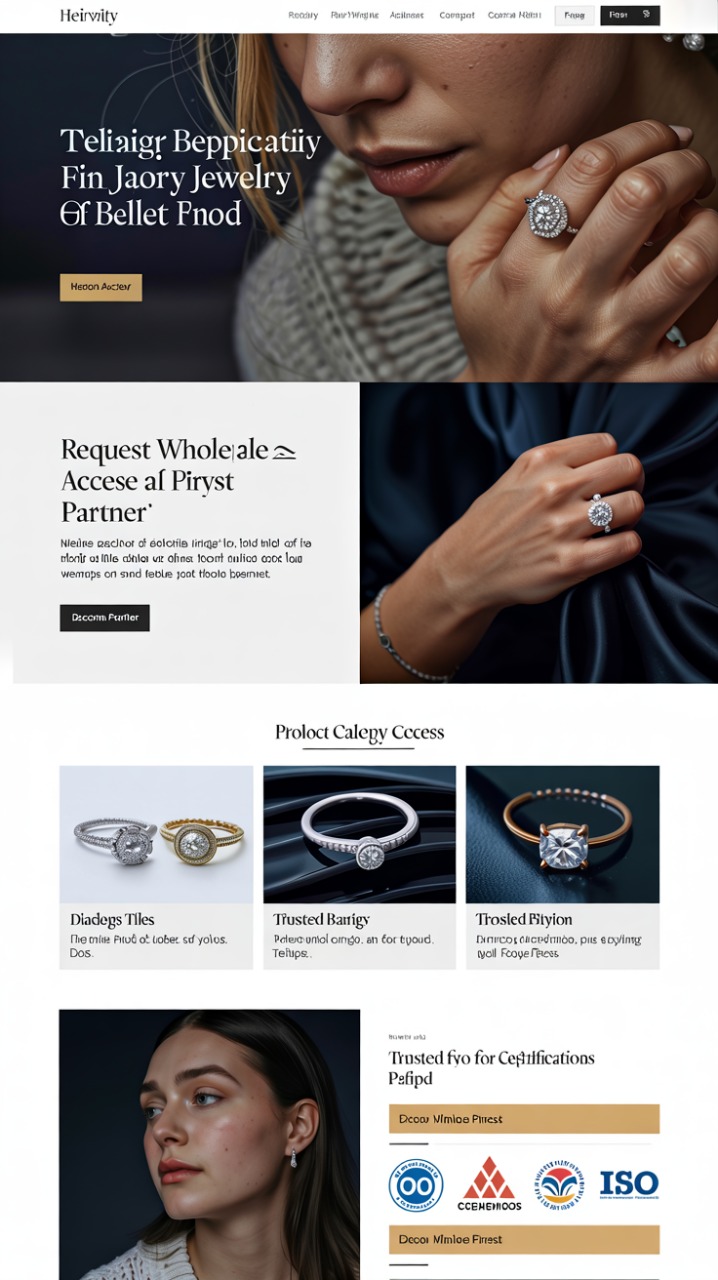The image size is (718, 1280).
Task: Click the blue circular certification badge
Action: coord(416,1186)
